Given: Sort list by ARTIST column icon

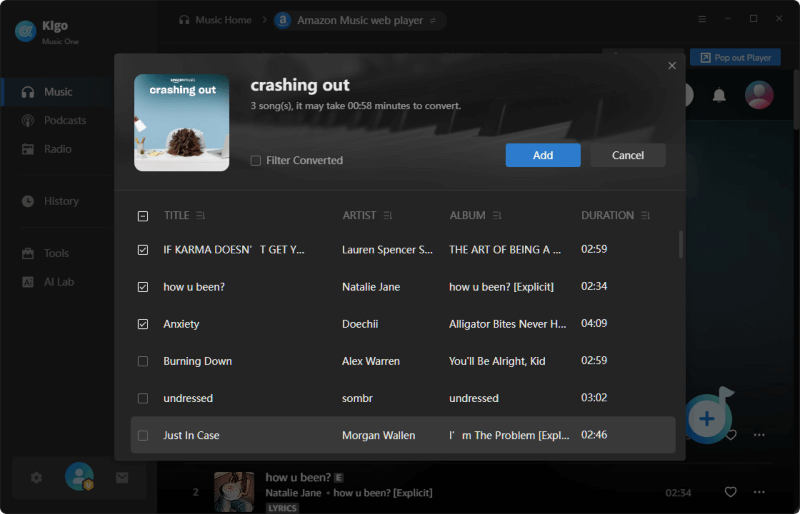Looking at the screenshot, I should [388, 216].
